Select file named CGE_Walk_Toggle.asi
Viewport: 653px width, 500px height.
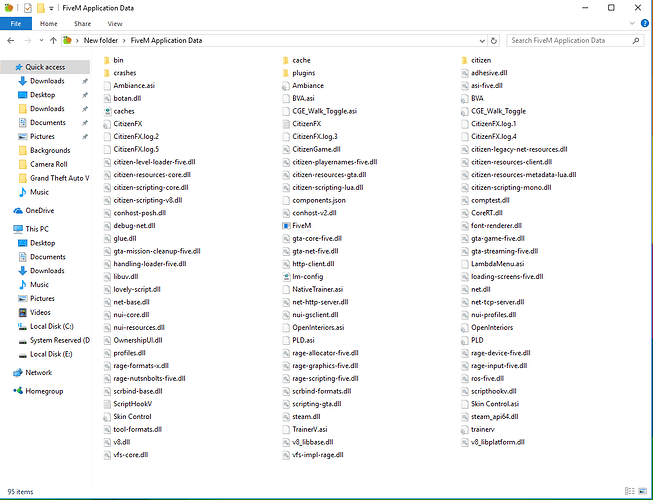(x=324, y=111)
